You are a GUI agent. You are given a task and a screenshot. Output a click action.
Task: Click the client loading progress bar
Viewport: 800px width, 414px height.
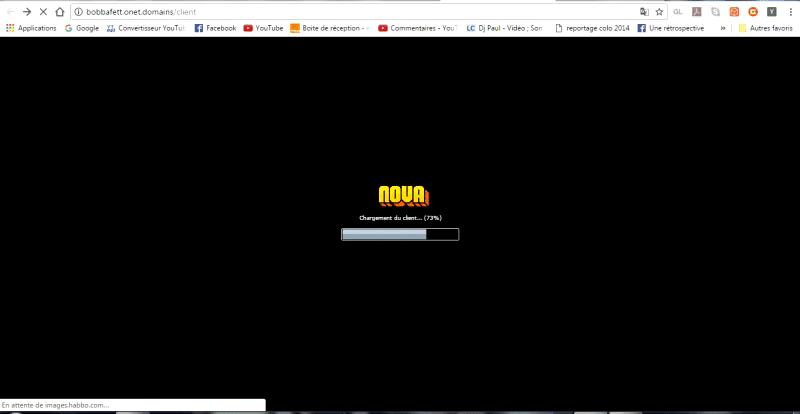tap(400, 234)
